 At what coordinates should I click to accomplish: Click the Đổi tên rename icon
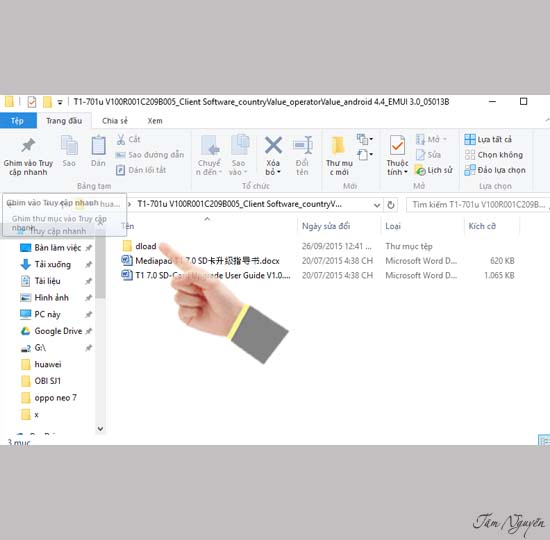pyautogui.click(x=302, y=145)
